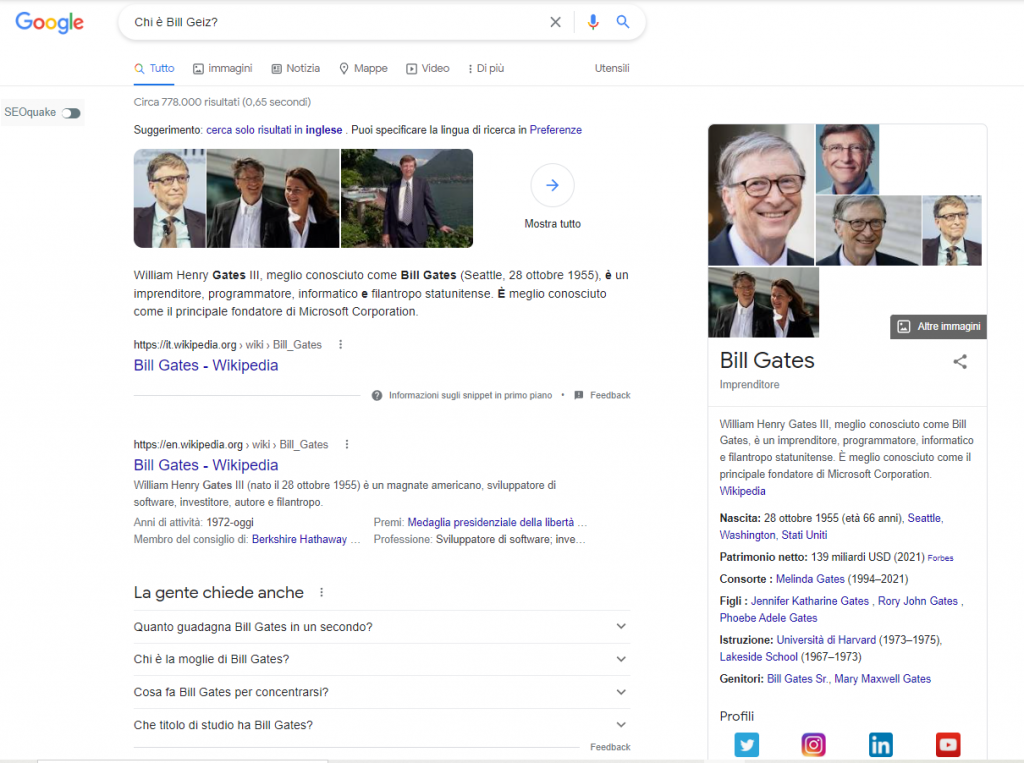
Task: Switch to the Notizia tab
Action: (296, 68)
